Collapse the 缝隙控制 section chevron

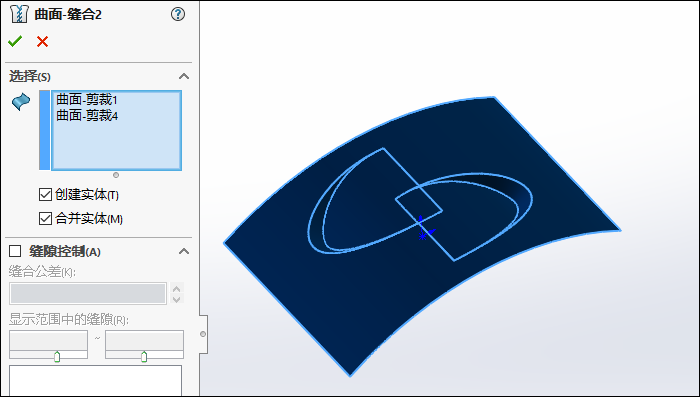184,251
